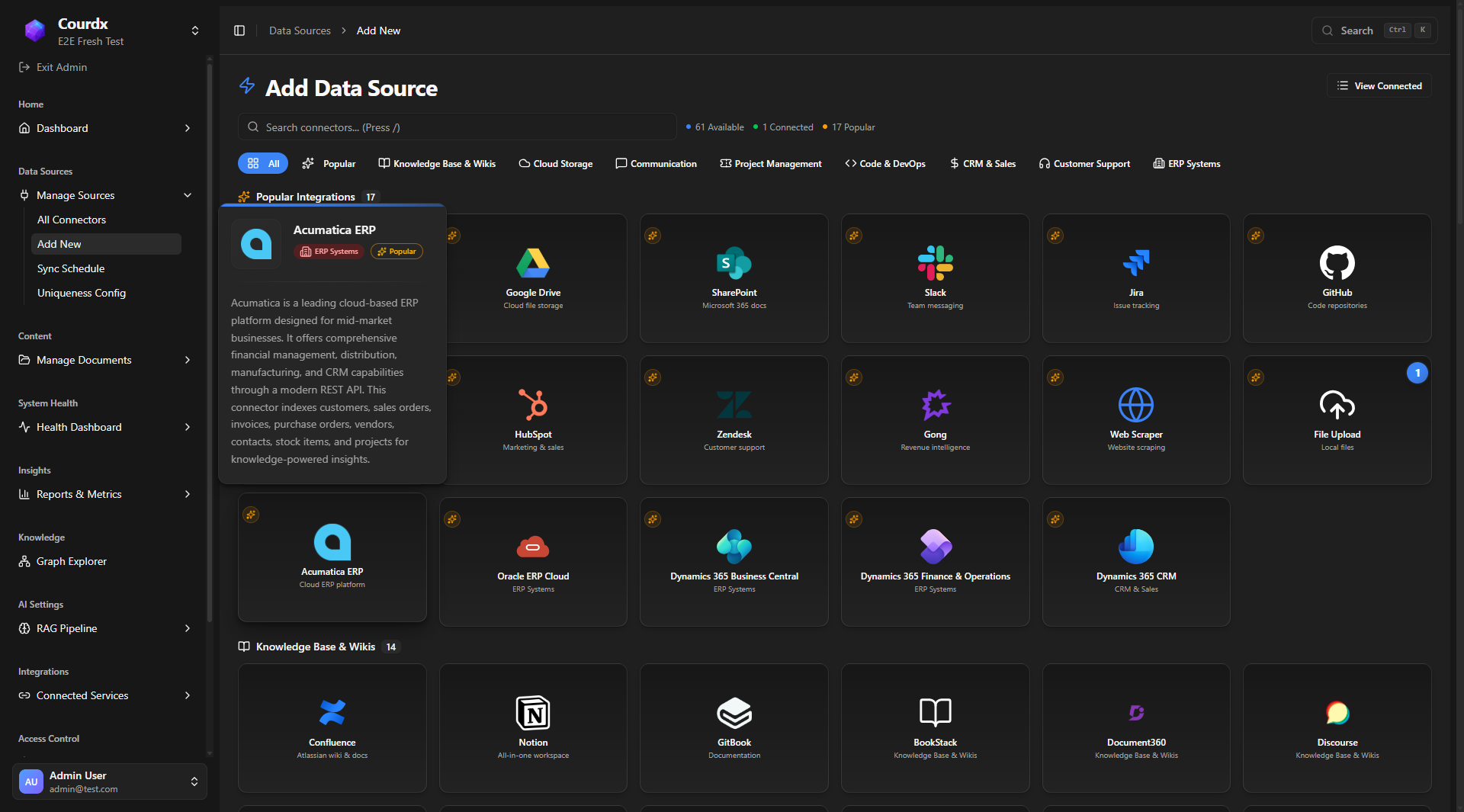Open the Sync Schedule link

[x=70, y=268]
